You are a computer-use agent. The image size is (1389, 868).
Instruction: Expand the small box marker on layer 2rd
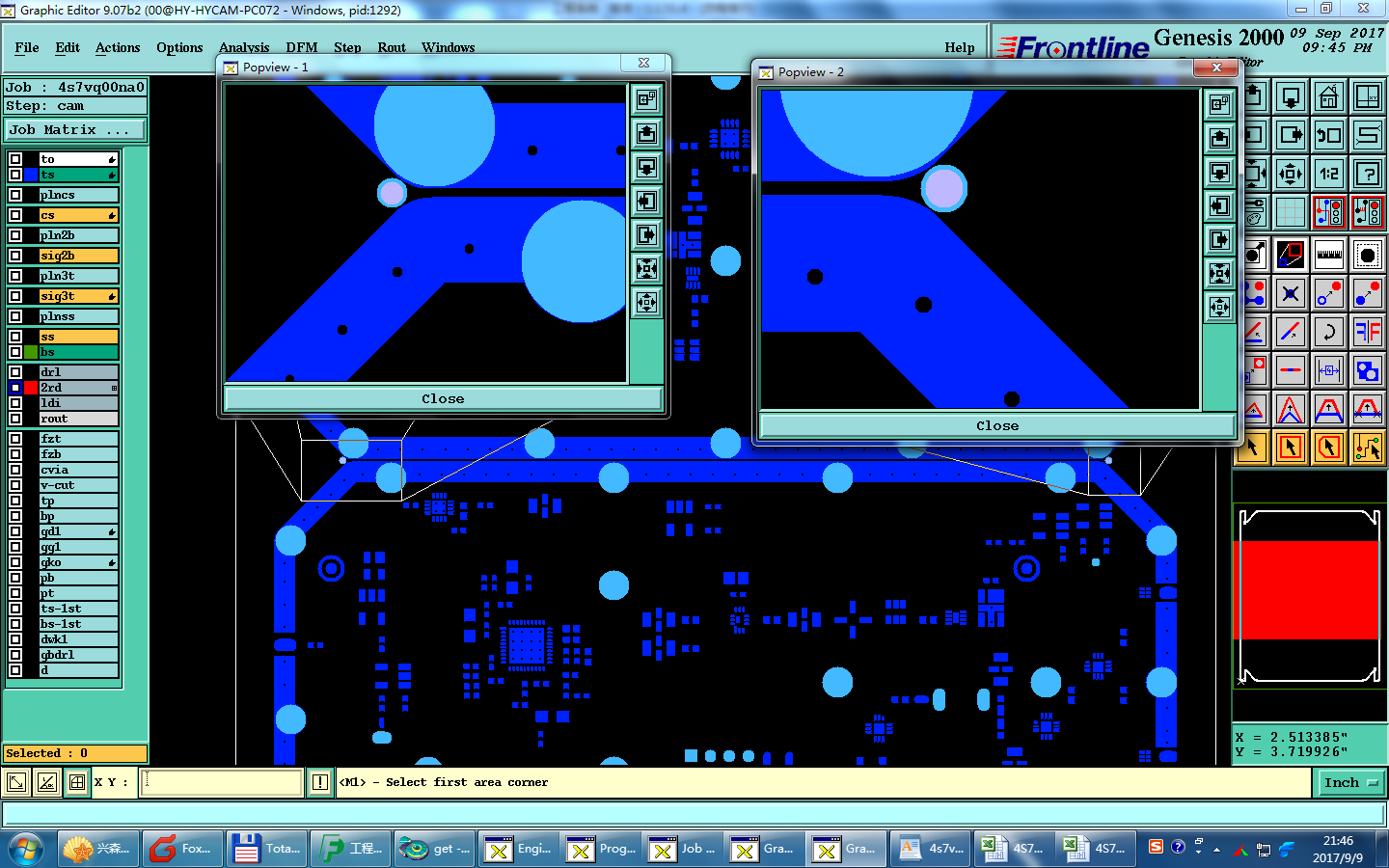[114, 388]
